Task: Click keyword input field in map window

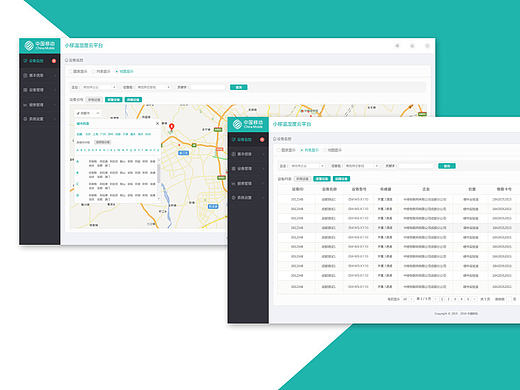Action: click(208, 87)
